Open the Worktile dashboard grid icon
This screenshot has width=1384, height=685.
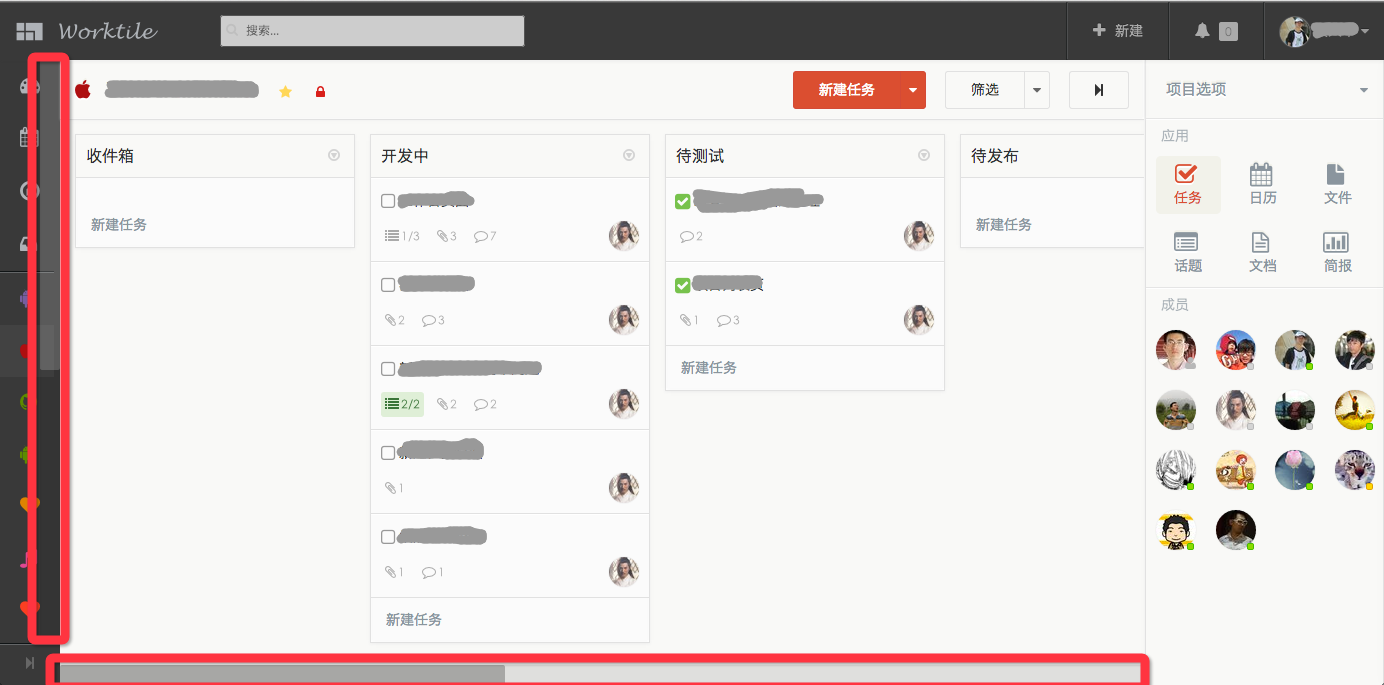pos(29,31)
